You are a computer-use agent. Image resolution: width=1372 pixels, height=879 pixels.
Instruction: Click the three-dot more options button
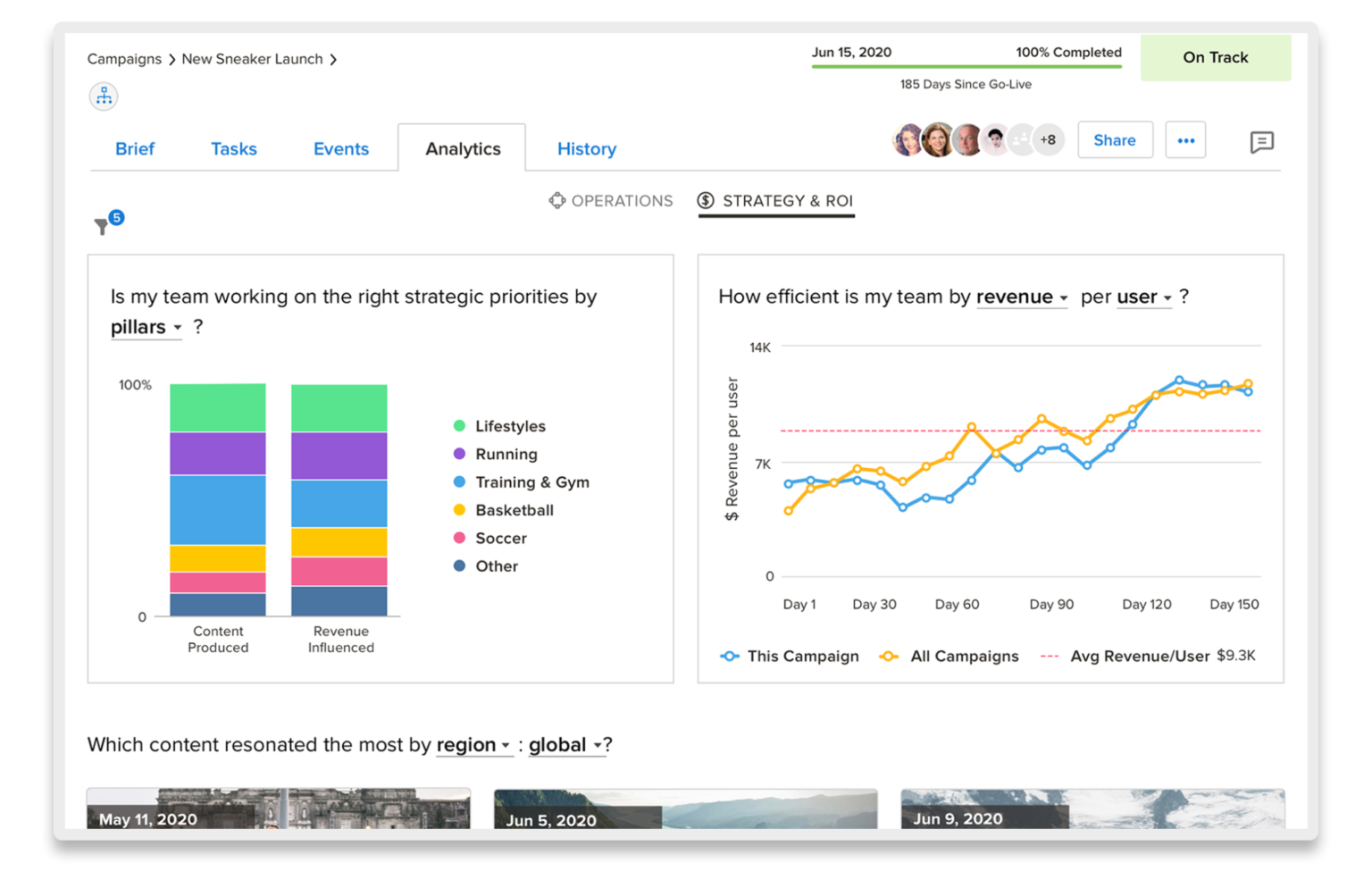click(x=1185, y=140)
